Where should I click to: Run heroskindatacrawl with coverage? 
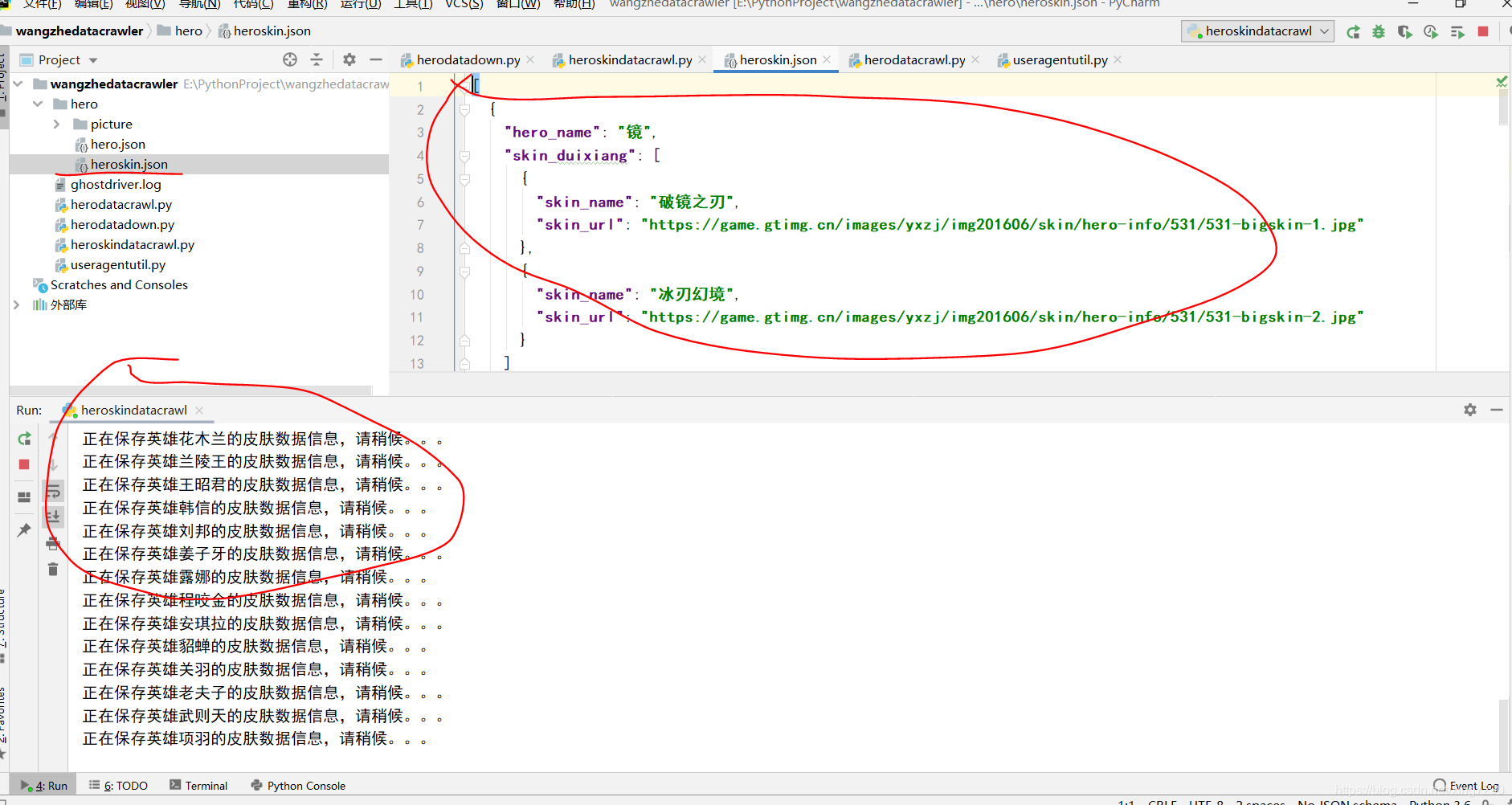[x=1404, y=31]
